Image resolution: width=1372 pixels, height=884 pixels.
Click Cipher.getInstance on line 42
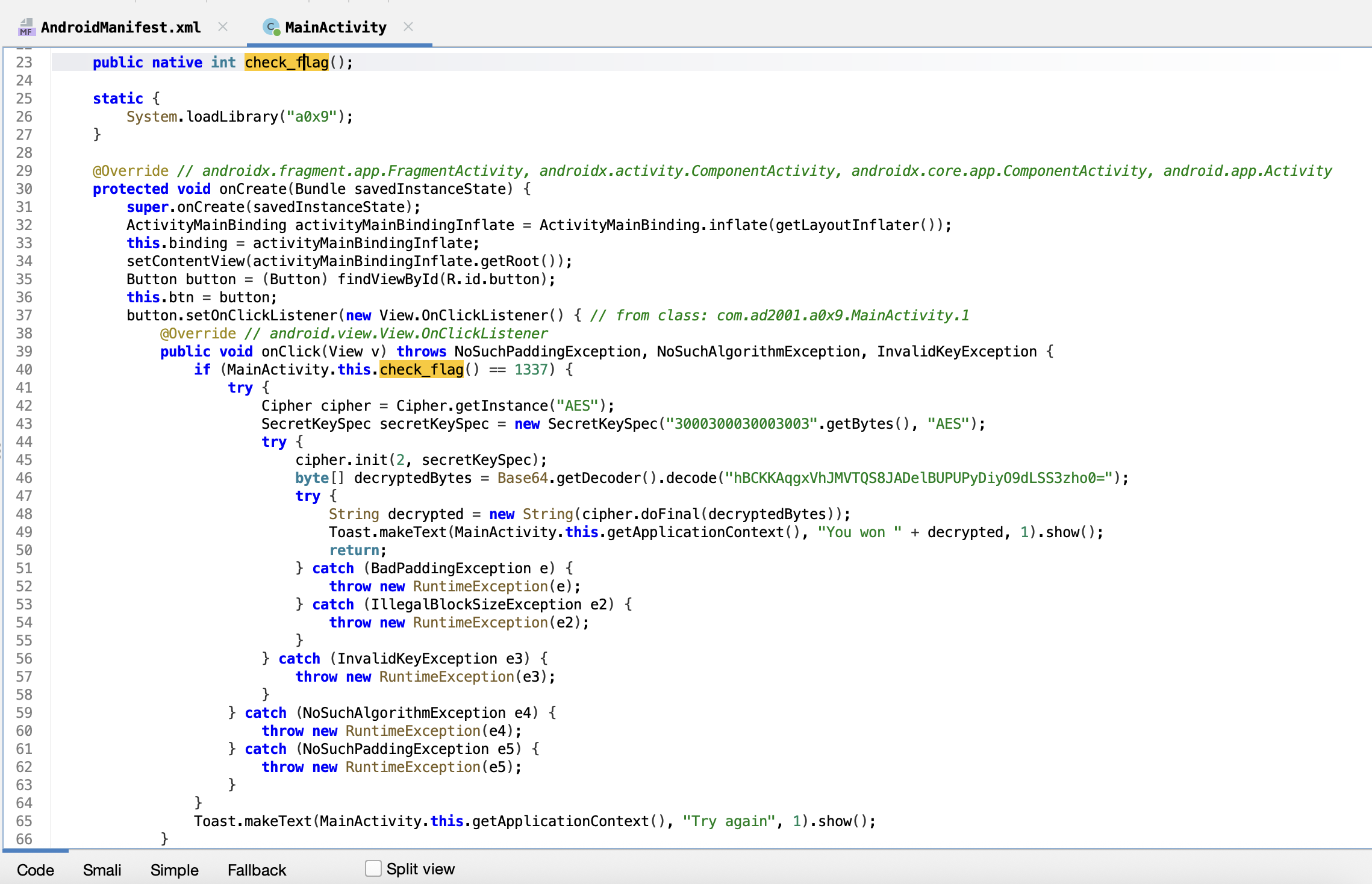click(472, 406)
